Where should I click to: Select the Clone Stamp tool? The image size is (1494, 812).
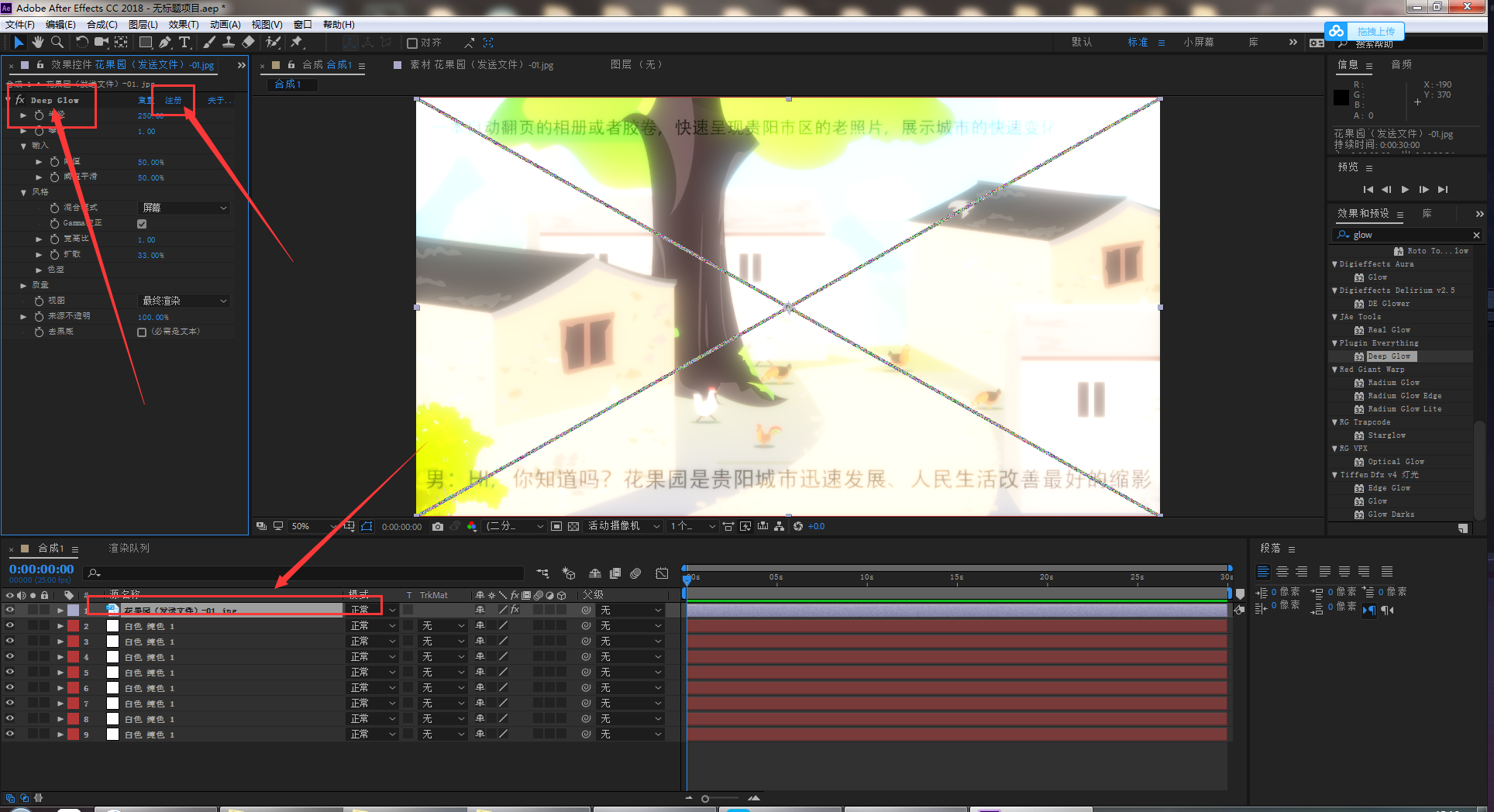coord(229,42)
